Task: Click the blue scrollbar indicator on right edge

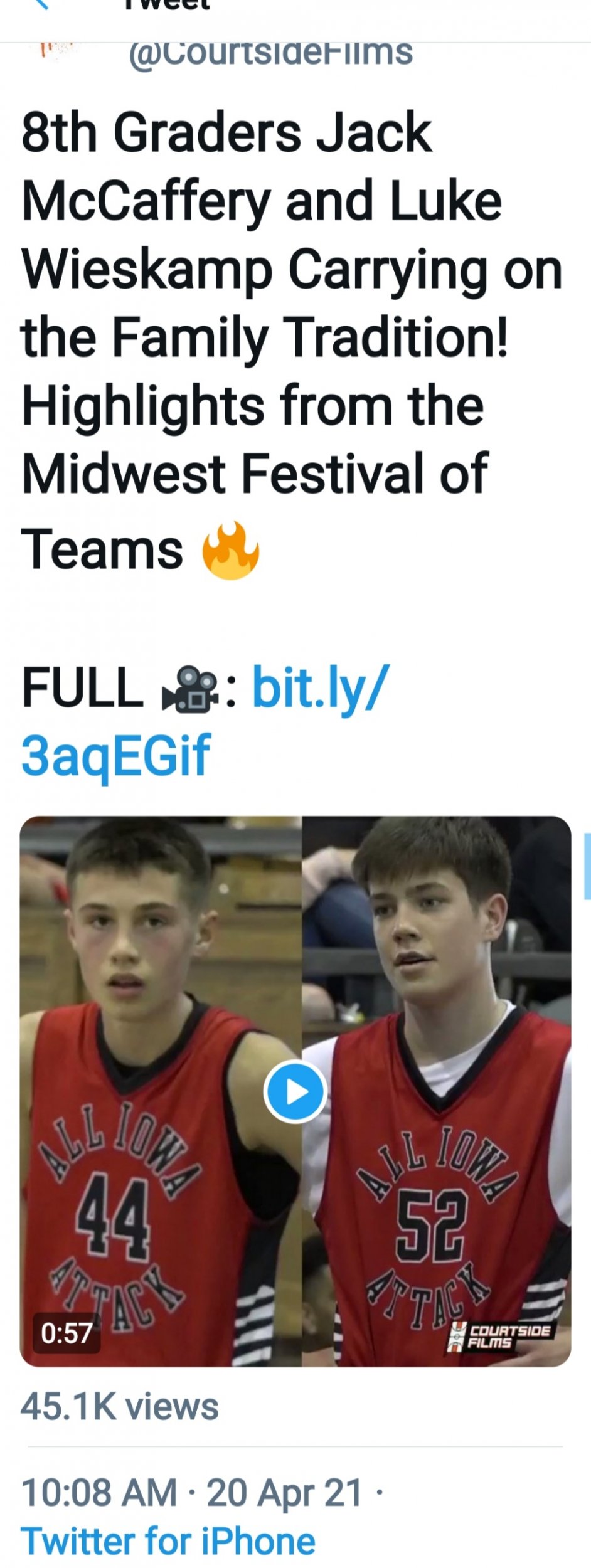Action: click(587, 866)
